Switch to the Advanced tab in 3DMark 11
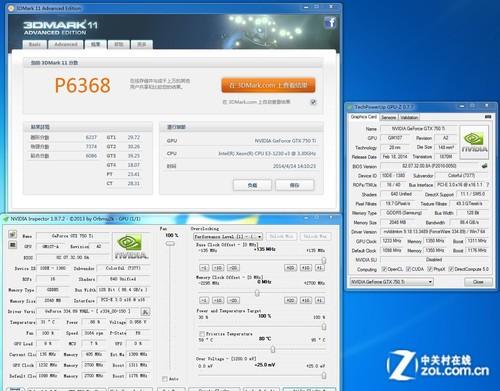 point(66,45)
